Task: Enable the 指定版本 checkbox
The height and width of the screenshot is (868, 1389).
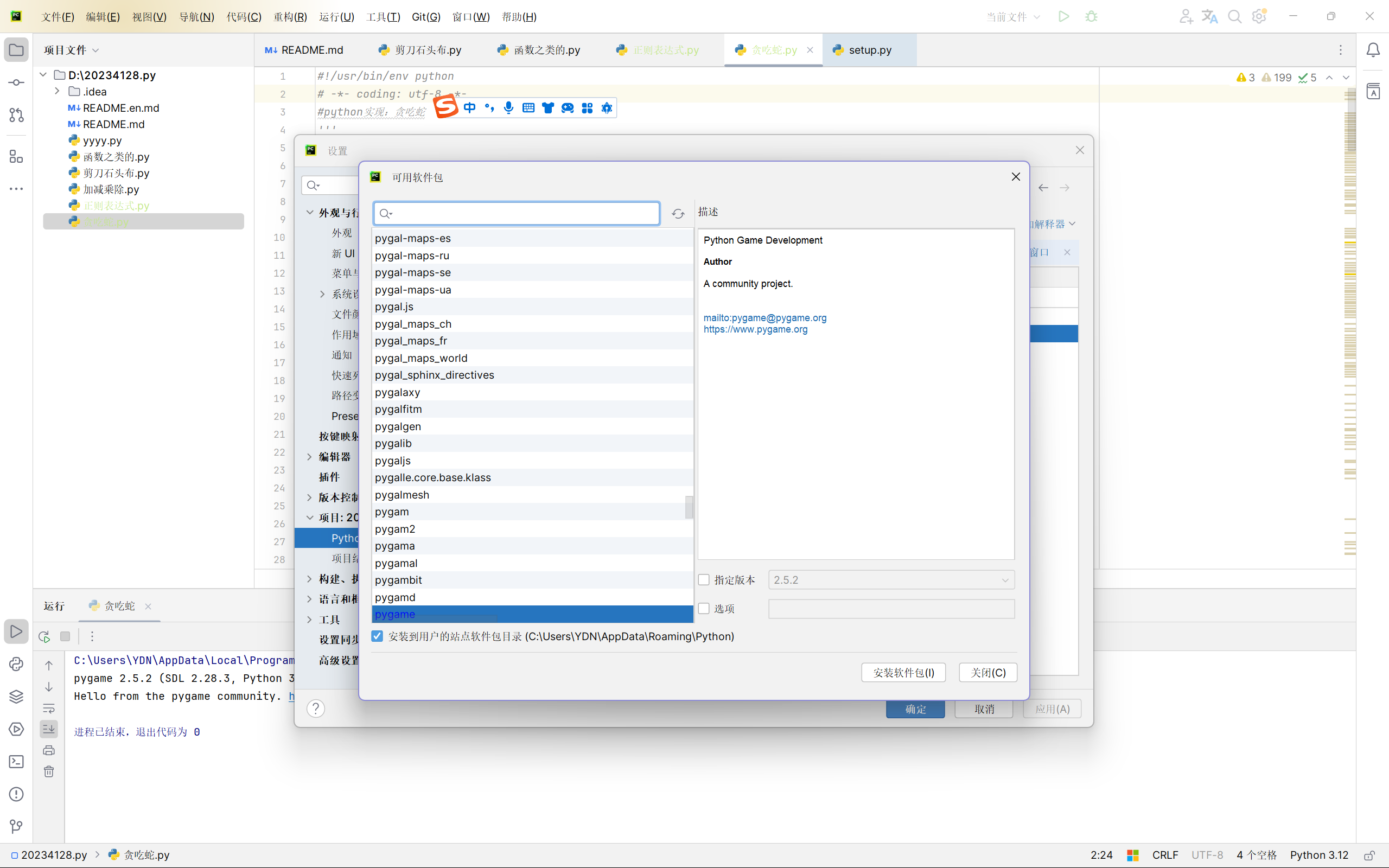Action: [704, 580]
